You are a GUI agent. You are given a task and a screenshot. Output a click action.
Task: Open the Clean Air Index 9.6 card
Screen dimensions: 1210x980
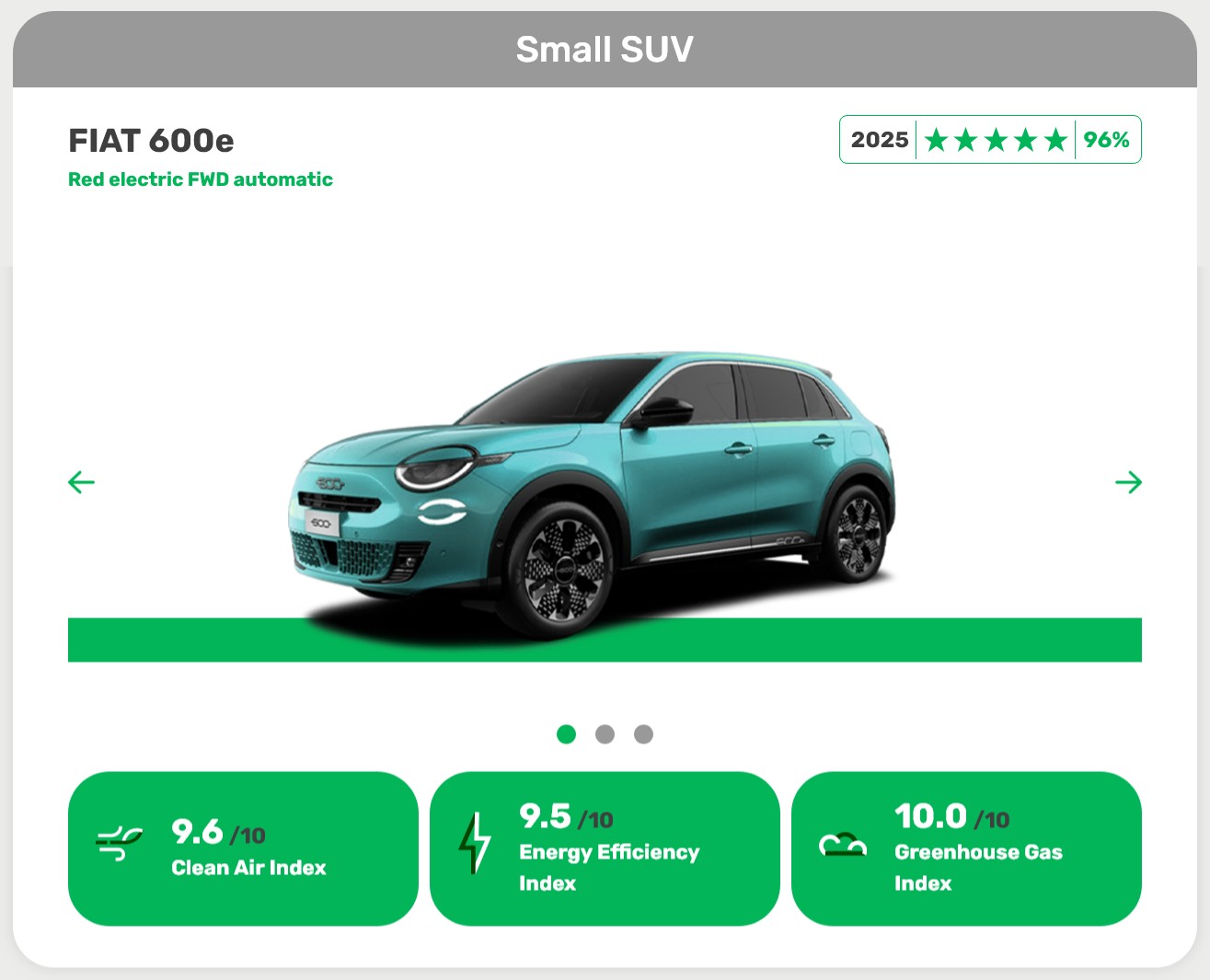243,848
